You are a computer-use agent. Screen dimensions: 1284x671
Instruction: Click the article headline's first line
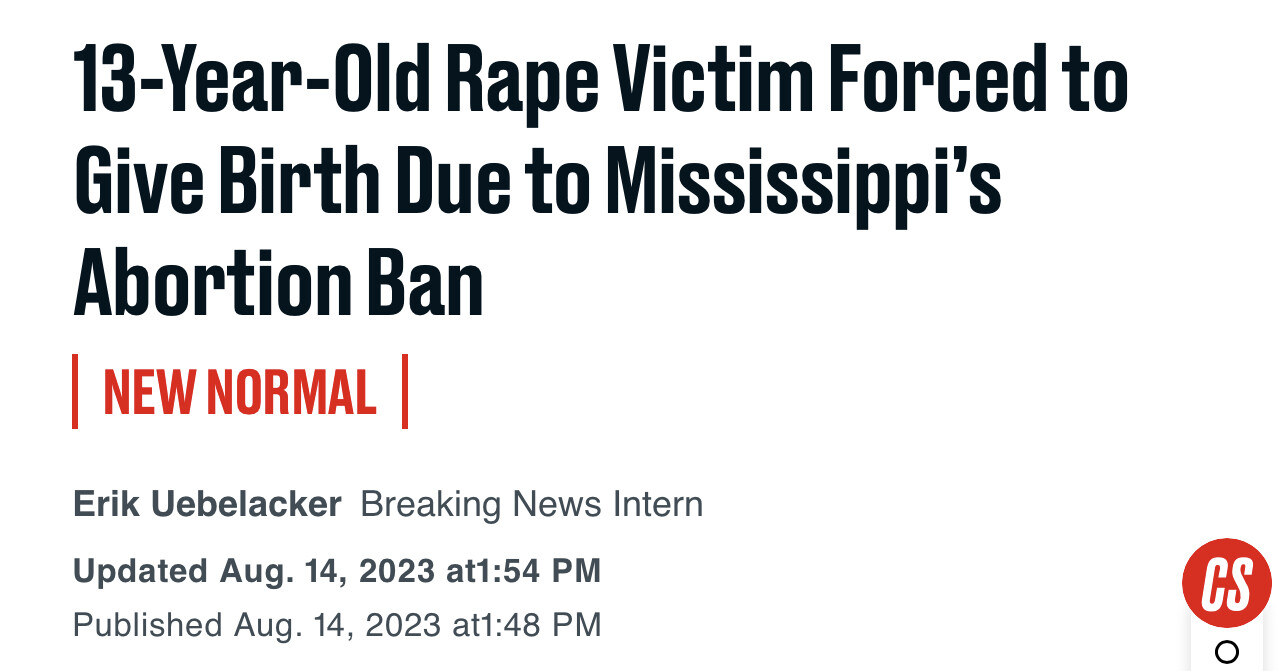(x=601, y=78)
